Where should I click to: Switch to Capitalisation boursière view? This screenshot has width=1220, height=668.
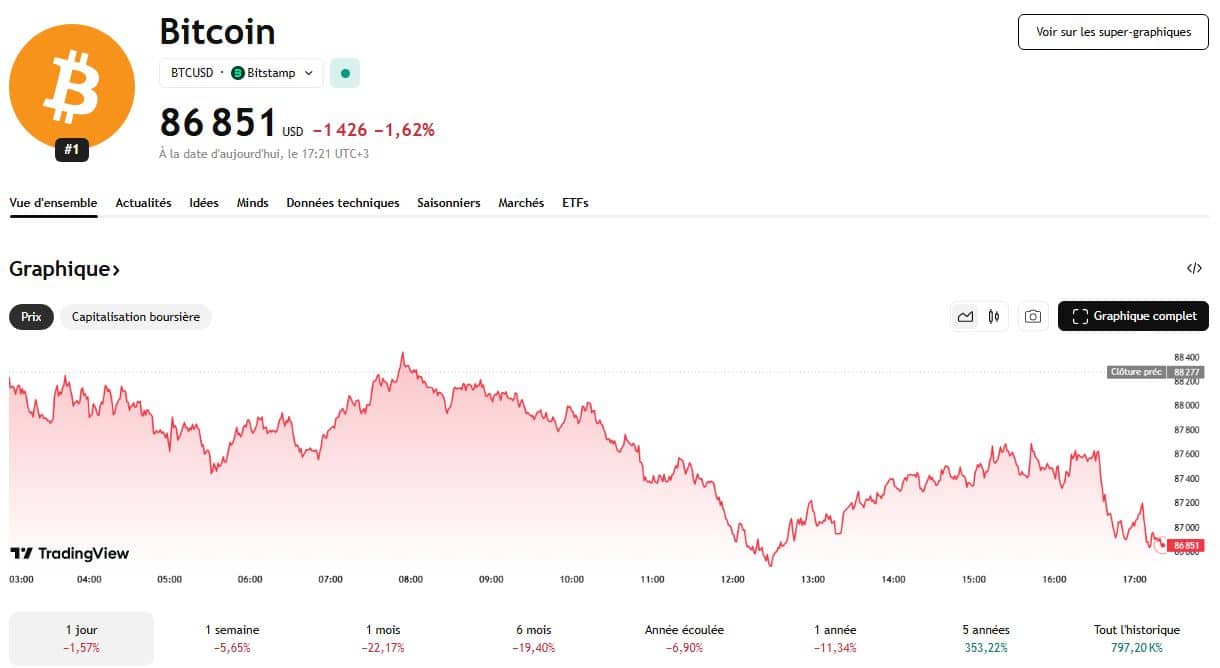[x=135, y=317]
